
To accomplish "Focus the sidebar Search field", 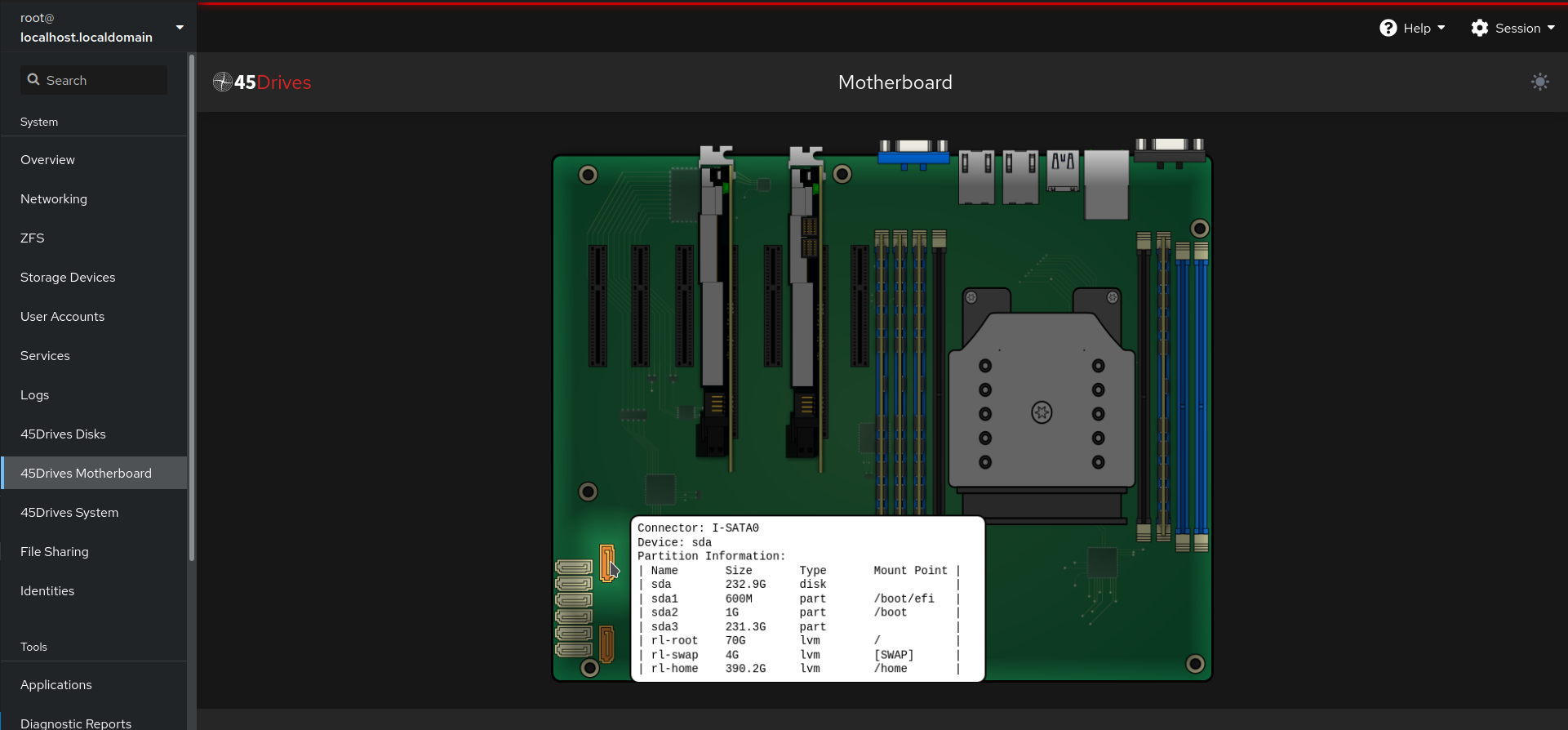I will (94, 80).
